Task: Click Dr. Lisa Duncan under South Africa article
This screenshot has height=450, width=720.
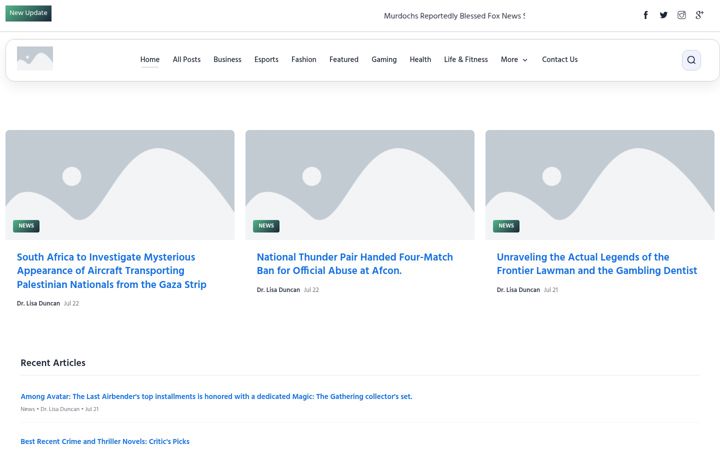Action: tap(38, 304)
